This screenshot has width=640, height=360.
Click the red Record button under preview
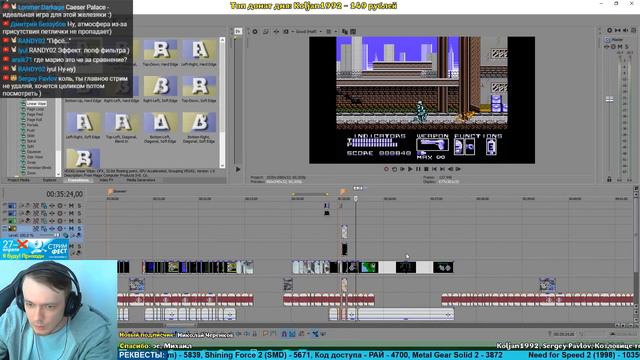coord(386,169)
